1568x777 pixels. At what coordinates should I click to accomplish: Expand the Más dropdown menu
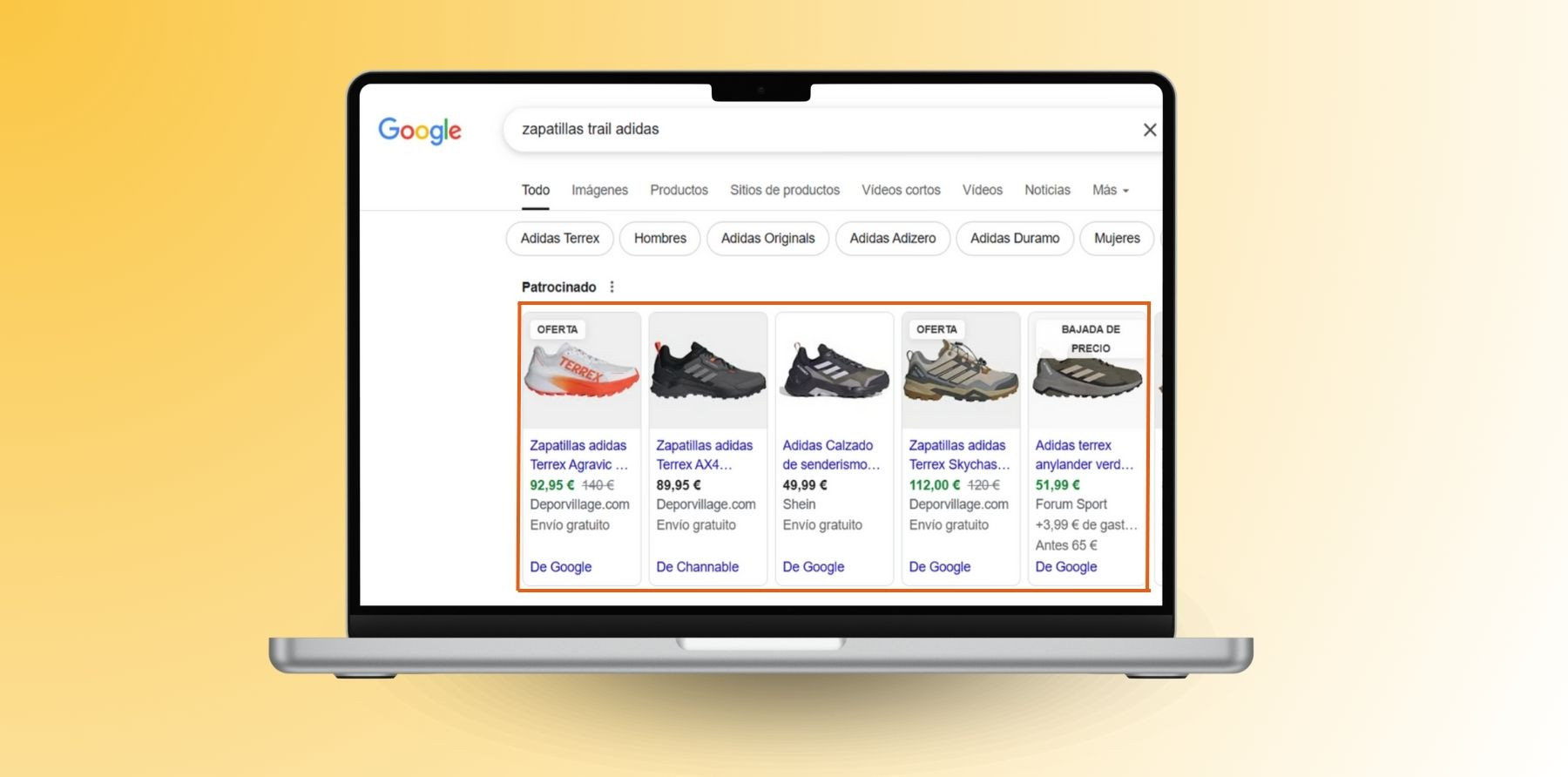pyautogui.click(x=1111, y=190)
